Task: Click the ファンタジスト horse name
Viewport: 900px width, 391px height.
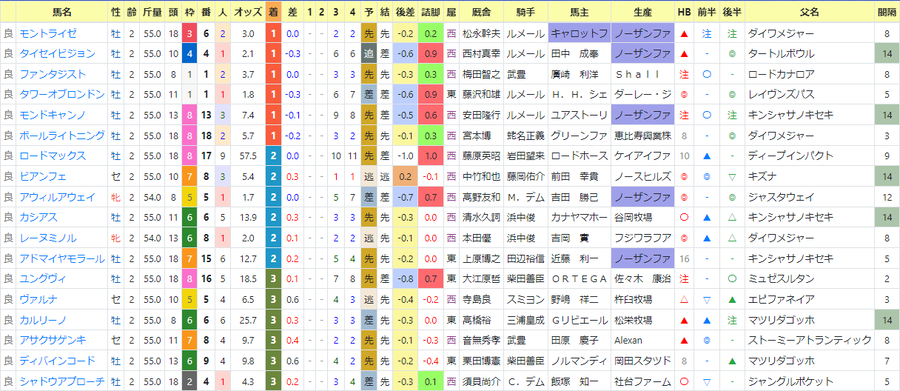Action: [52, 74]
